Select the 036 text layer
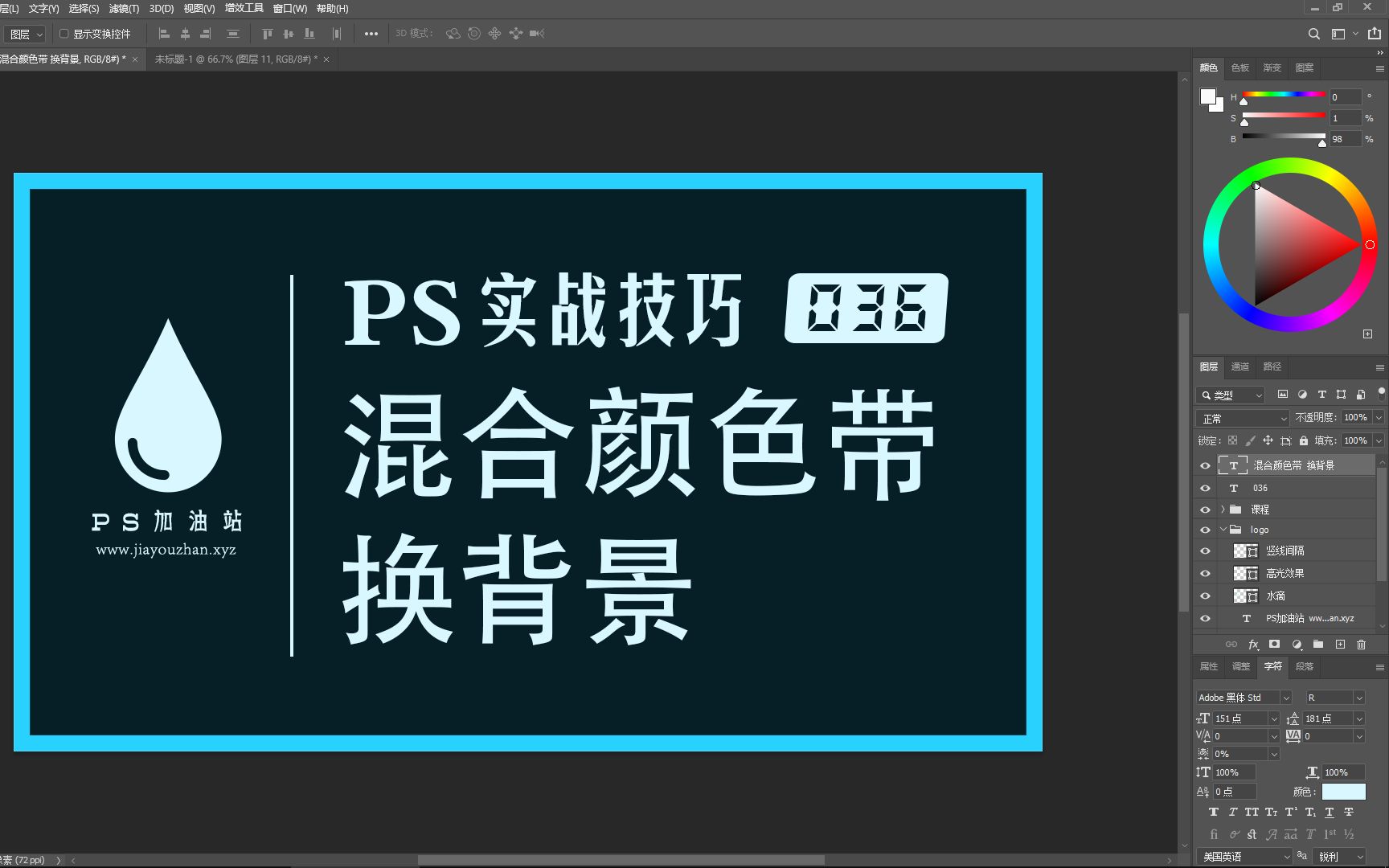Image resolution: width=1389 pixels, height=868 pixels. pyautogui.click(x=1296, y=488)
